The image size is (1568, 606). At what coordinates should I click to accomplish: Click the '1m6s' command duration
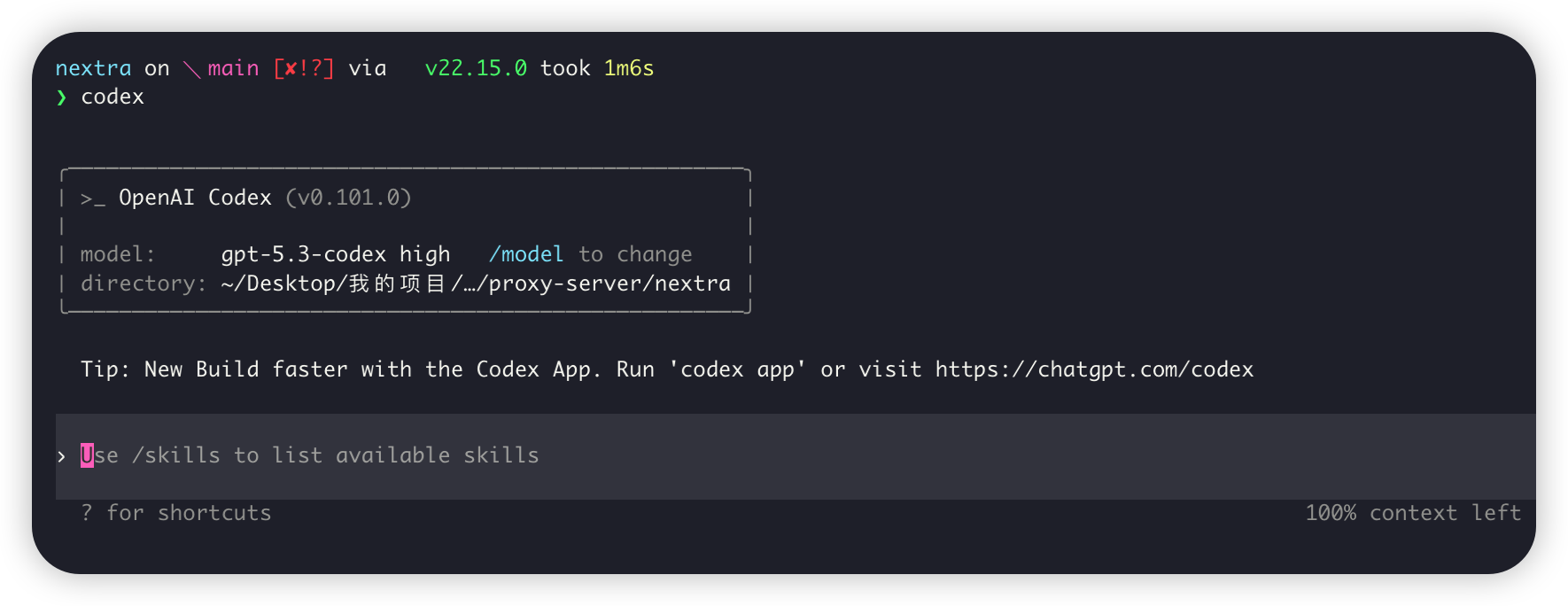pyautogui.click(x=628, y=69)
